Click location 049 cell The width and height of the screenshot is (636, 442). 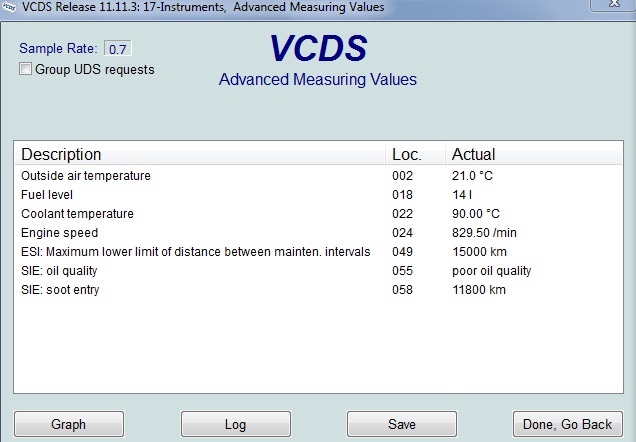point(402,252)
